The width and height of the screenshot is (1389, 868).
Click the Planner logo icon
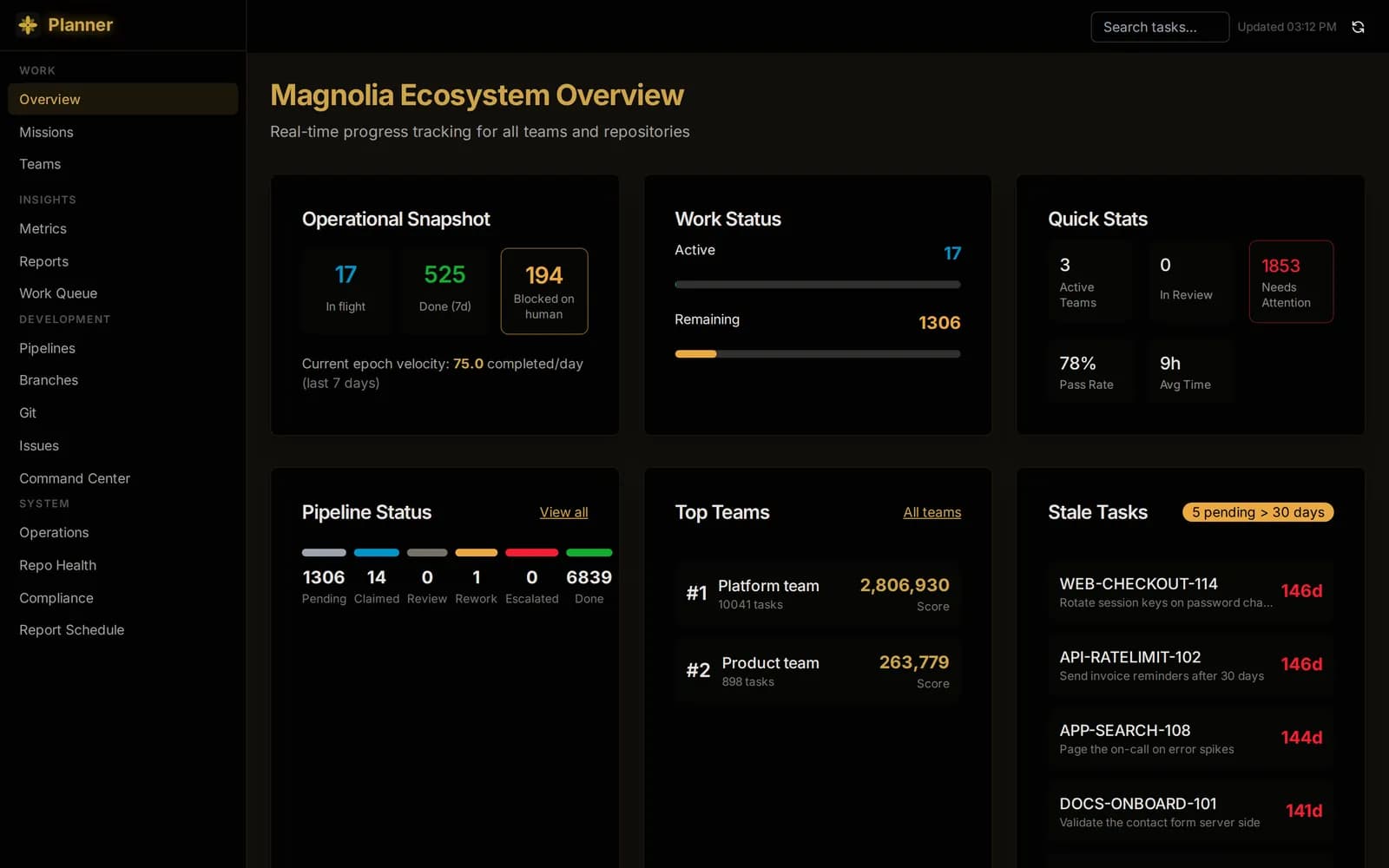(x=28, y=25)
